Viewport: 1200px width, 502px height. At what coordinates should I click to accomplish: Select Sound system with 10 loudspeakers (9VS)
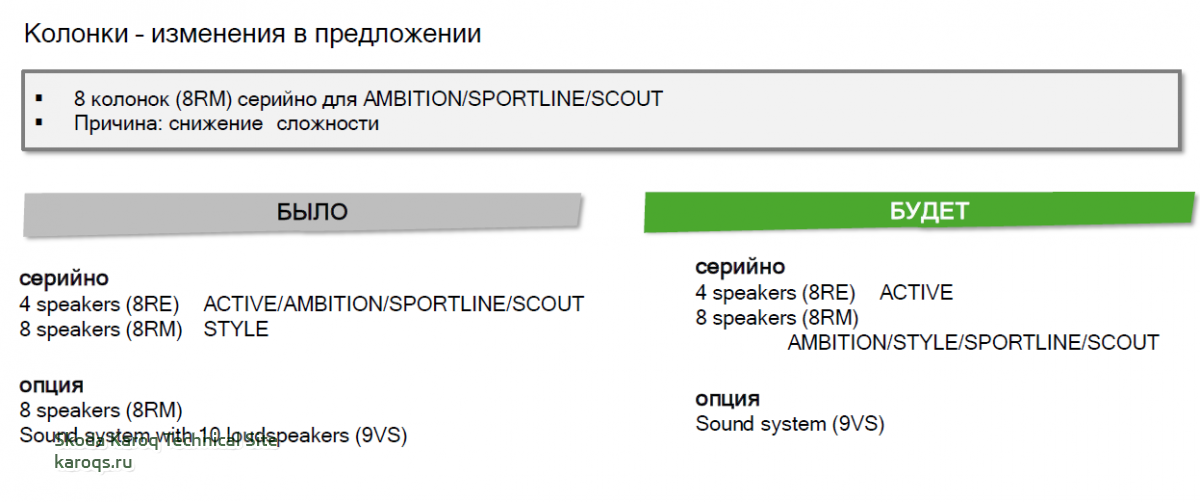[214, 435]
